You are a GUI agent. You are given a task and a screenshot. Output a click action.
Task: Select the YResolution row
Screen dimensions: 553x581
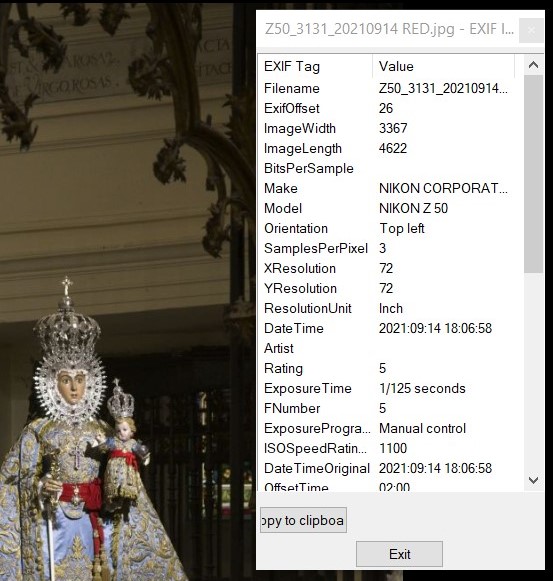tap(391, 289)
